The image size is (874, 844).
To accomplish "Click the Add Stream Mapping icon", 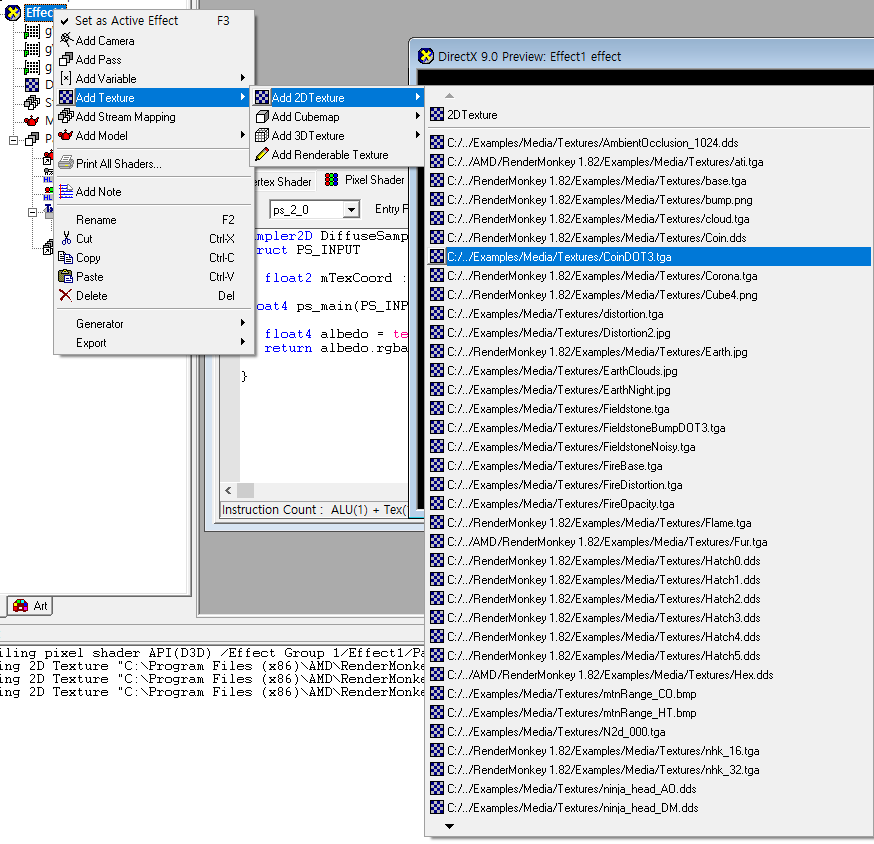I will [x=66, y=116].
